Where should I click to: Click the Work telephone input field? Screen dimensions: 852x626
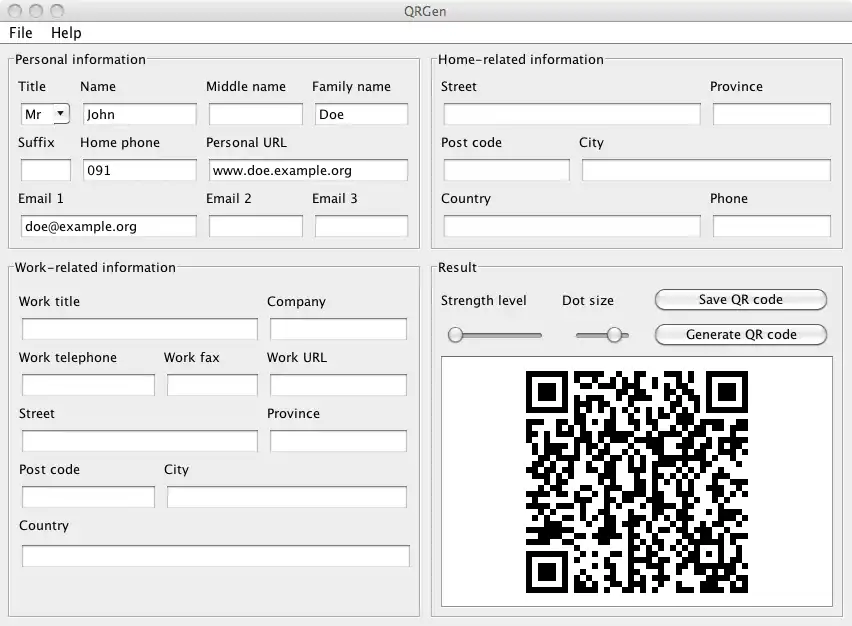pos(88,385)
